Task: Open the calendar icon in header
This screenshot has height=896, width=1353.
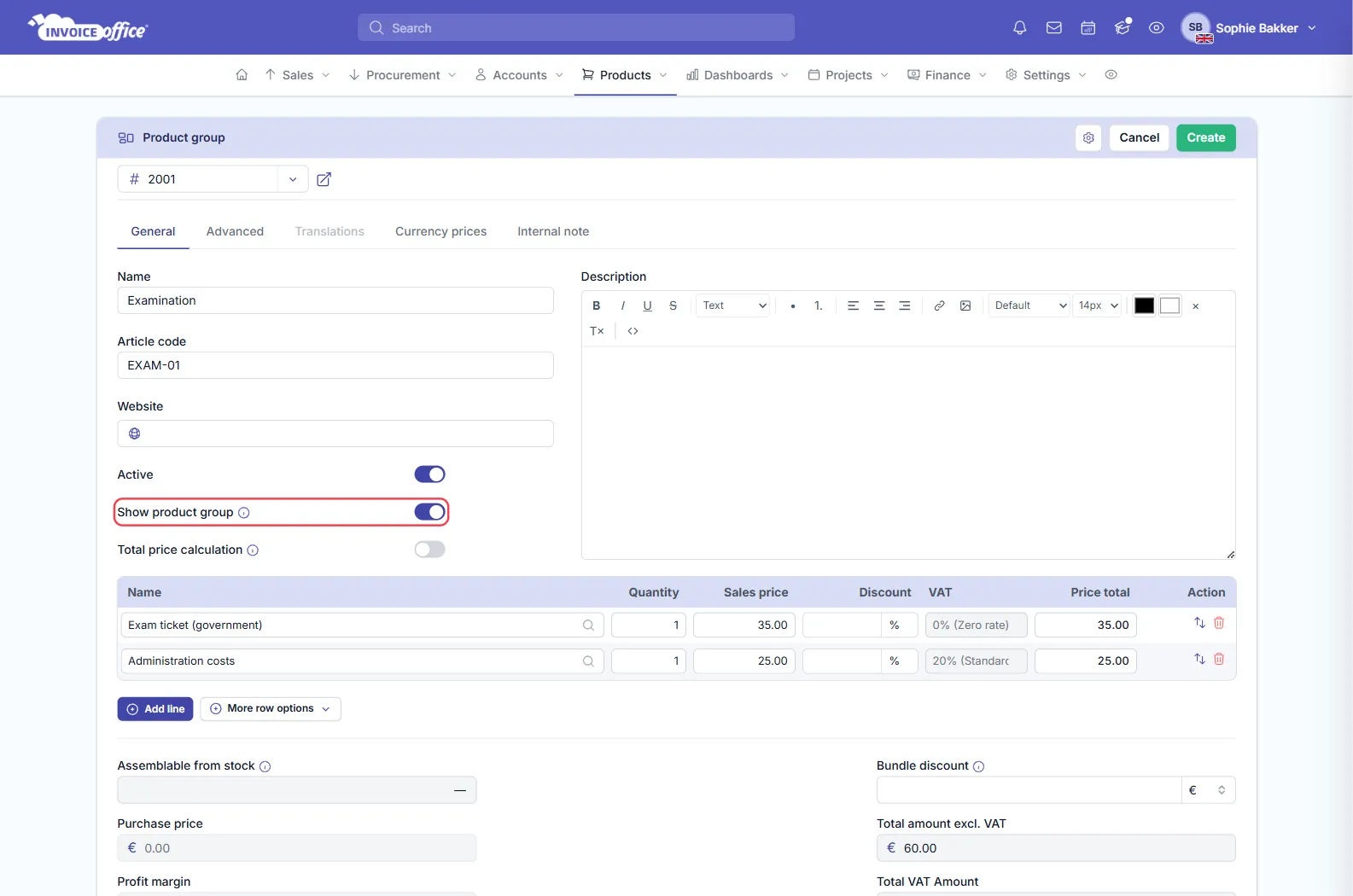Action: coord(1088,28)
